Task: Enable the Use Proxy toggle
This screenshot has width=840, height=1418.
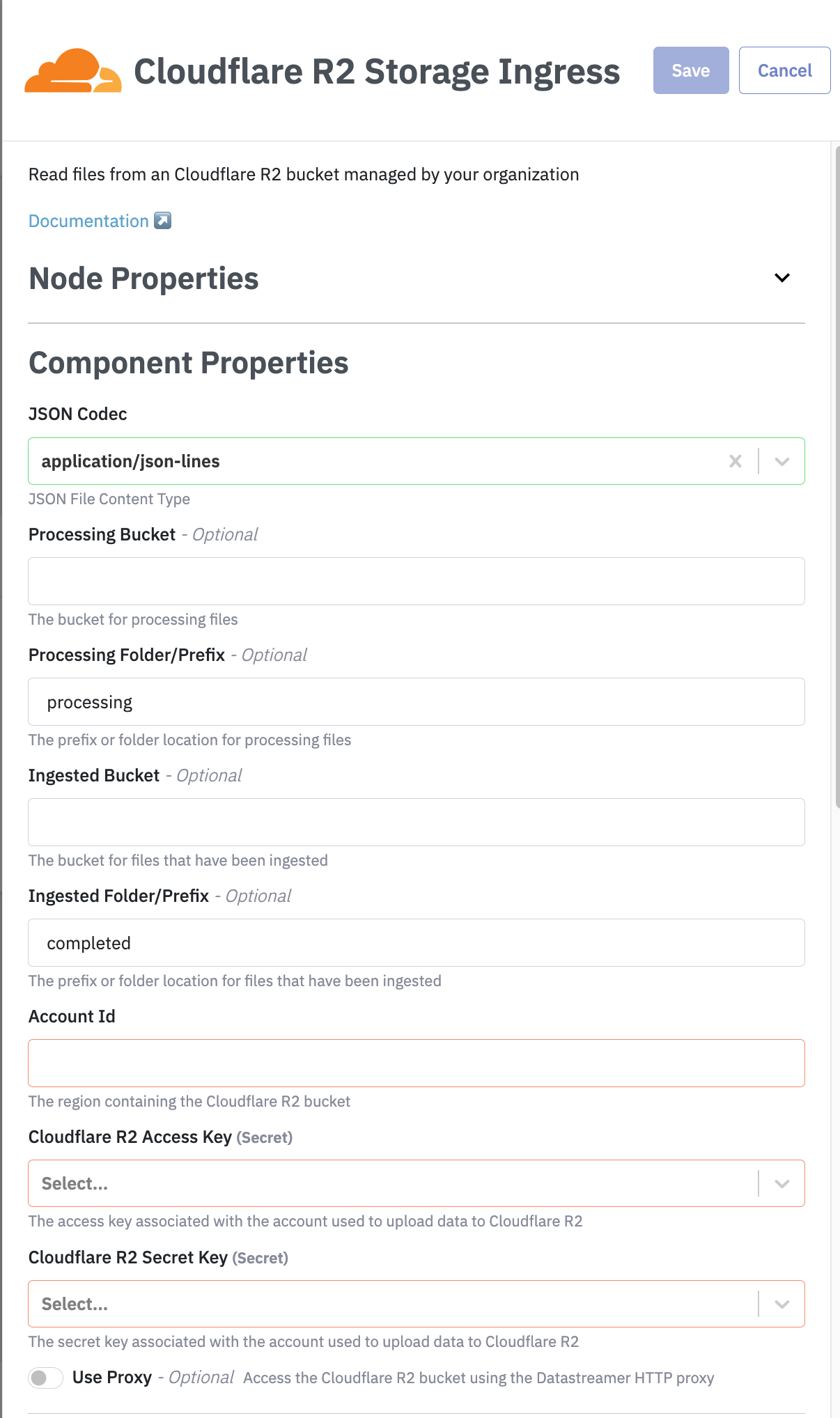Action: [45, 1378]
